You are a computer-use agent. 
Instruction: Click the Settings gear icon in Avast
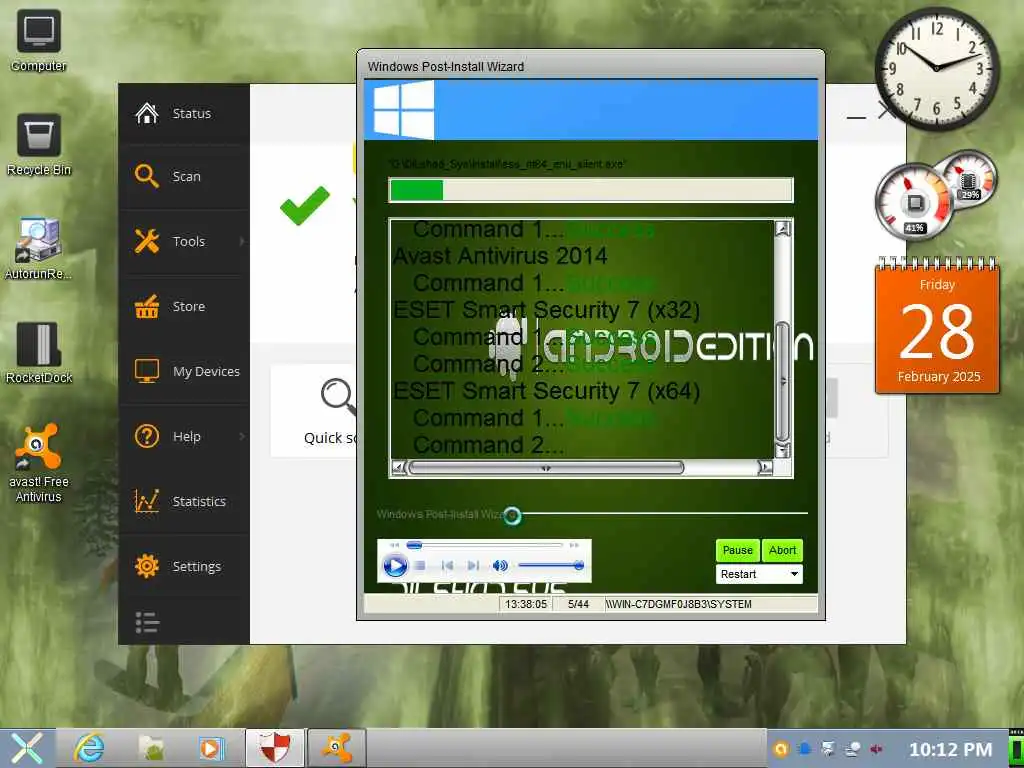coord(146,566)
